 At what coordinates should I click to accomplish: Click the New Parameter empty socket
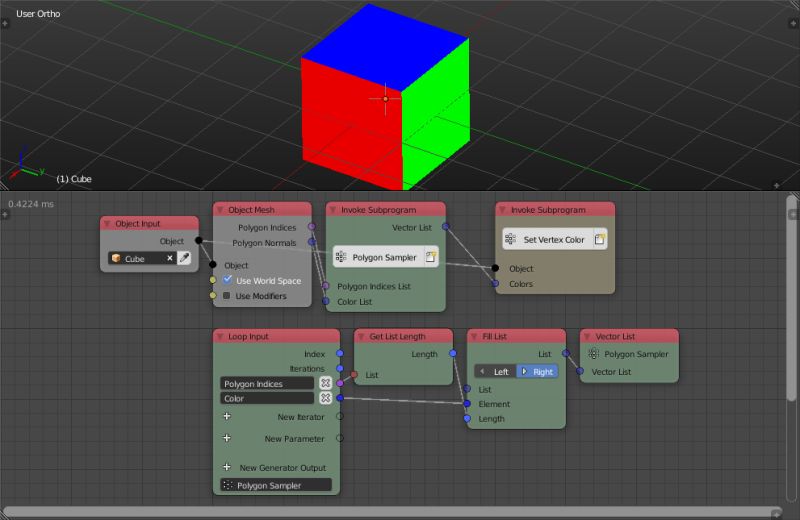(x=340, y=438)
